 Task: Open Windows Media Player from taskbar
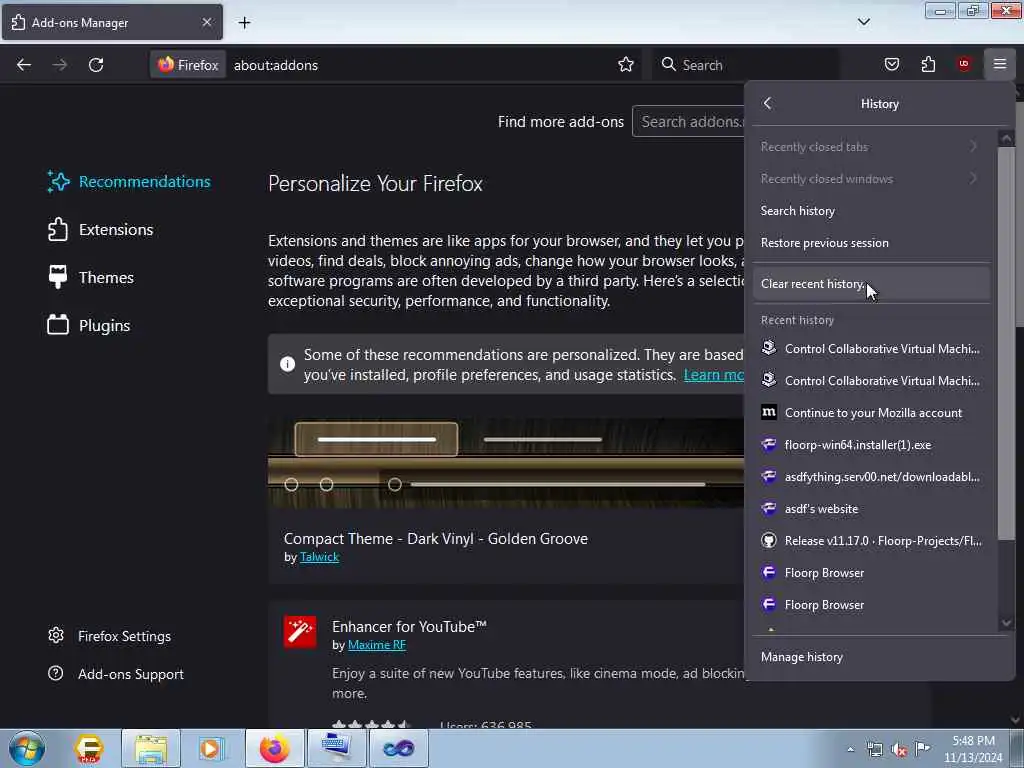tap(210, 748)
